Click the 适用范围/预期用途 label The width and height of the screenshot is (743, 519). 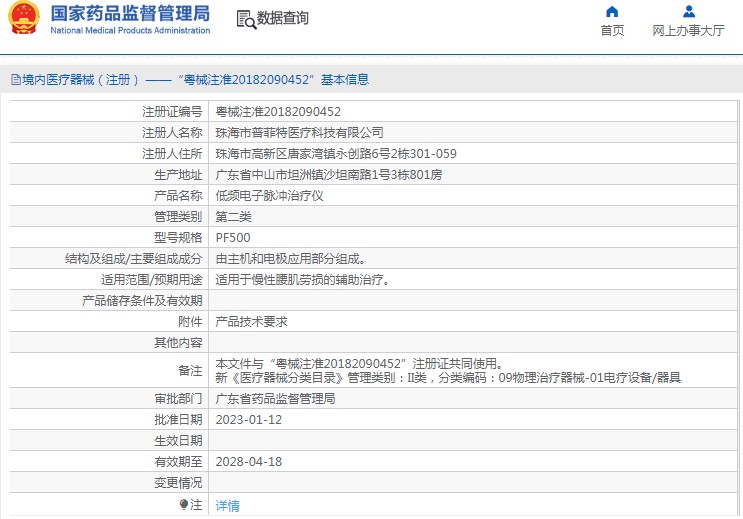coord(152,280)
